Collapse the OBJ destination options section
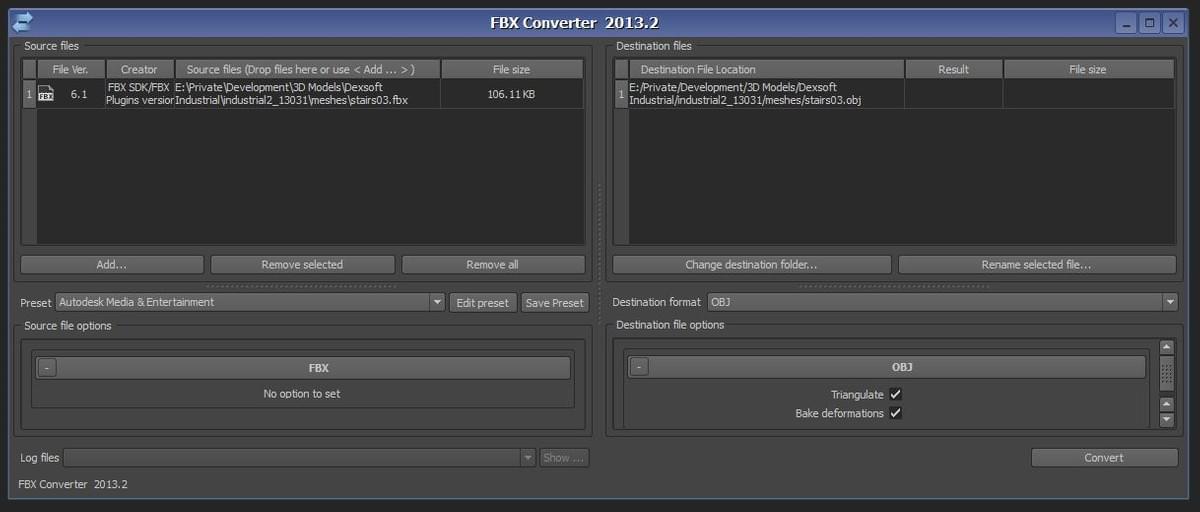The image size is (1200, 512). (x=640, y=367)
